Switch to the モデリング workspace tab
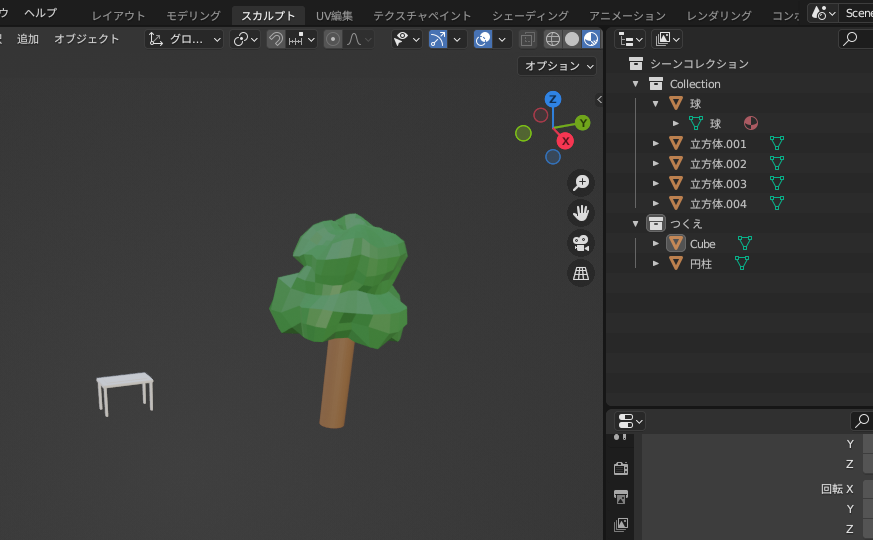 pos(193,16)
